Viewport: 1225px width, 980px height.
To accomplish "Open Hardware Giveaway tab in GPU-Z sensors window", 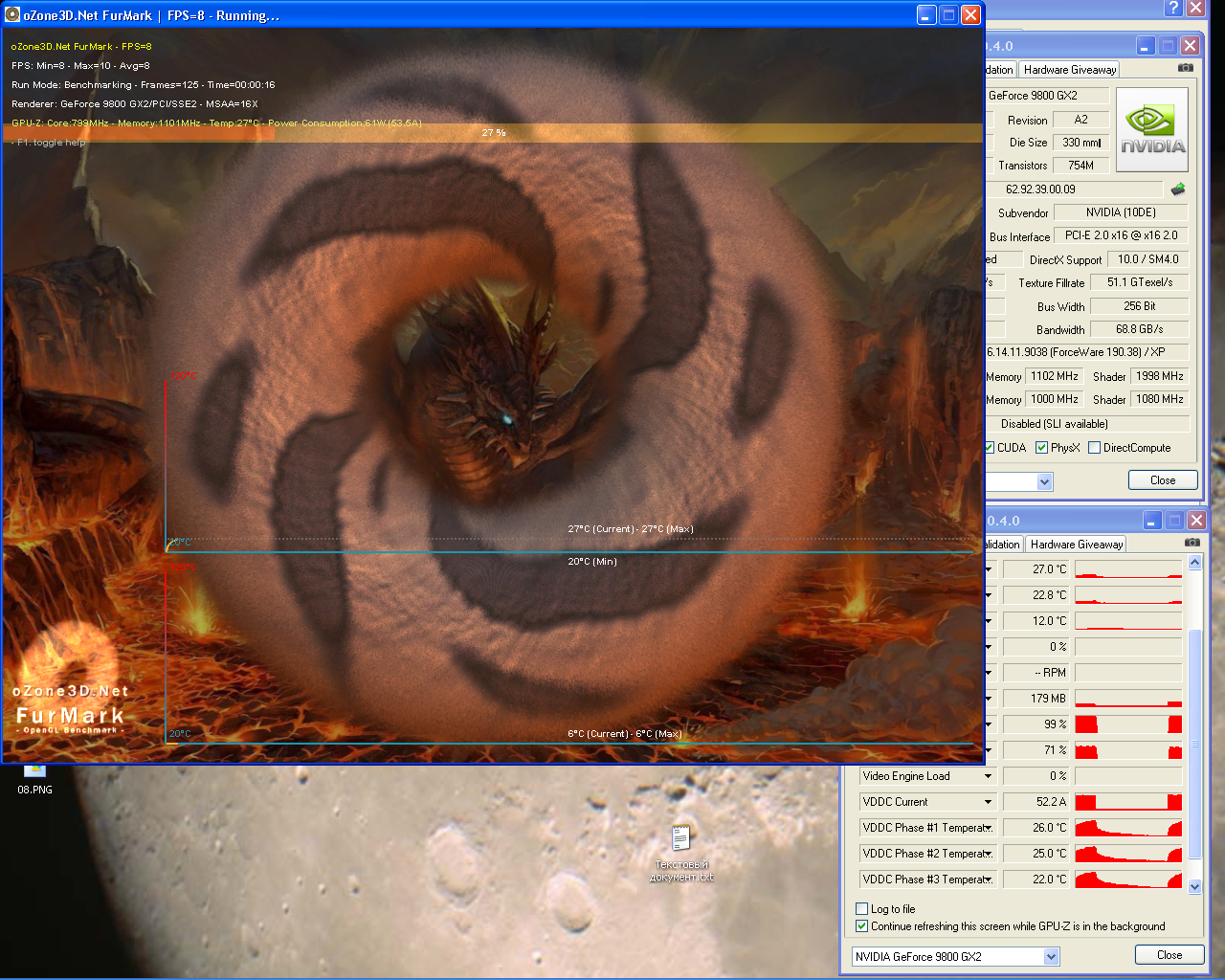I will tap(1076, 545).
